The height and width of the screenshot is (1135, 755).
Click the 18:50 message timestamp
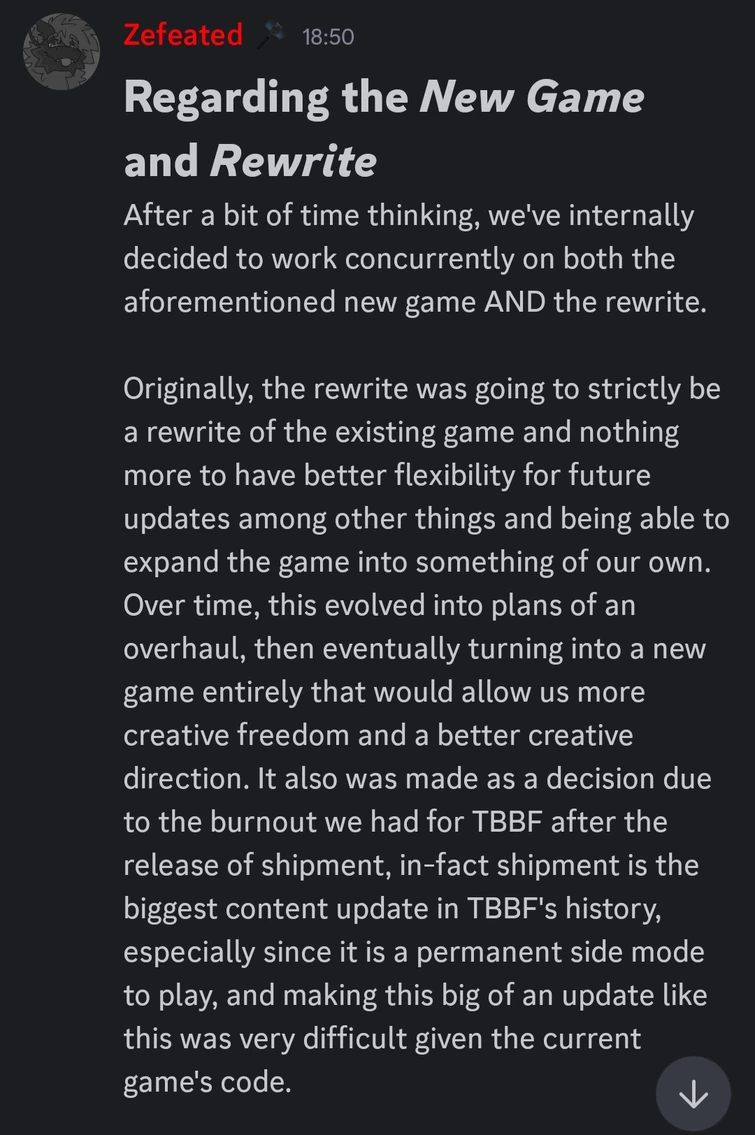pyautogui.click(x=327, y=37)
